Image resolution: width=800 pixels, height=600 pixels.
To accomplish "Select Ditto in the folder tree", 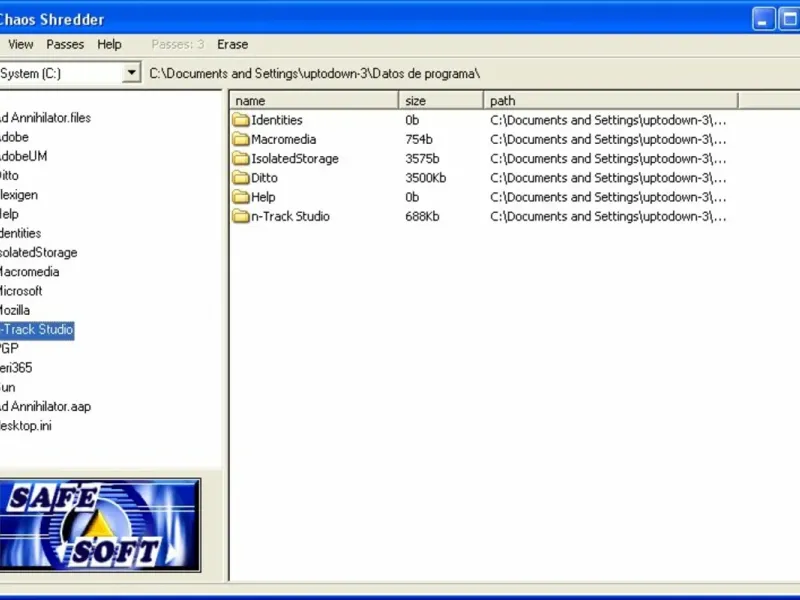I will coord(9,176).
